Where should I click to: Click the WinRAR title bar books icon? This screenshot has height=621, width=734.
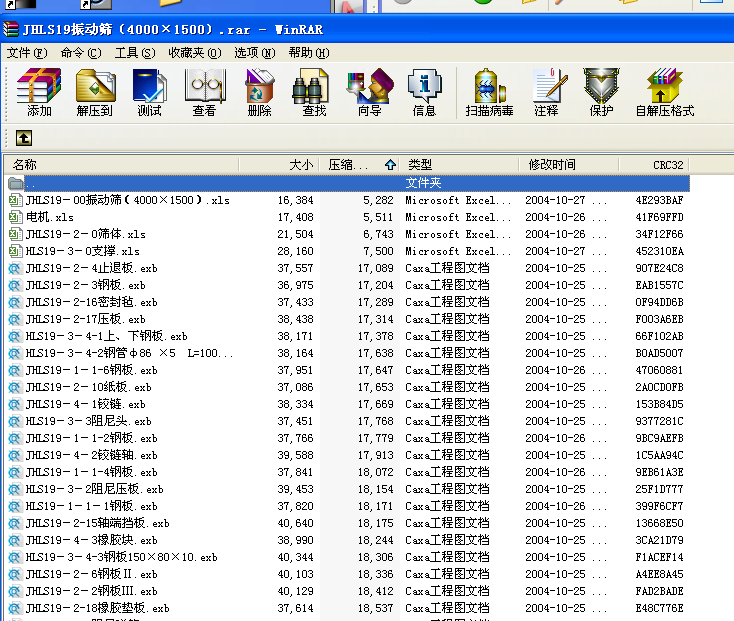pyautogui.click(x=11, y=29)
